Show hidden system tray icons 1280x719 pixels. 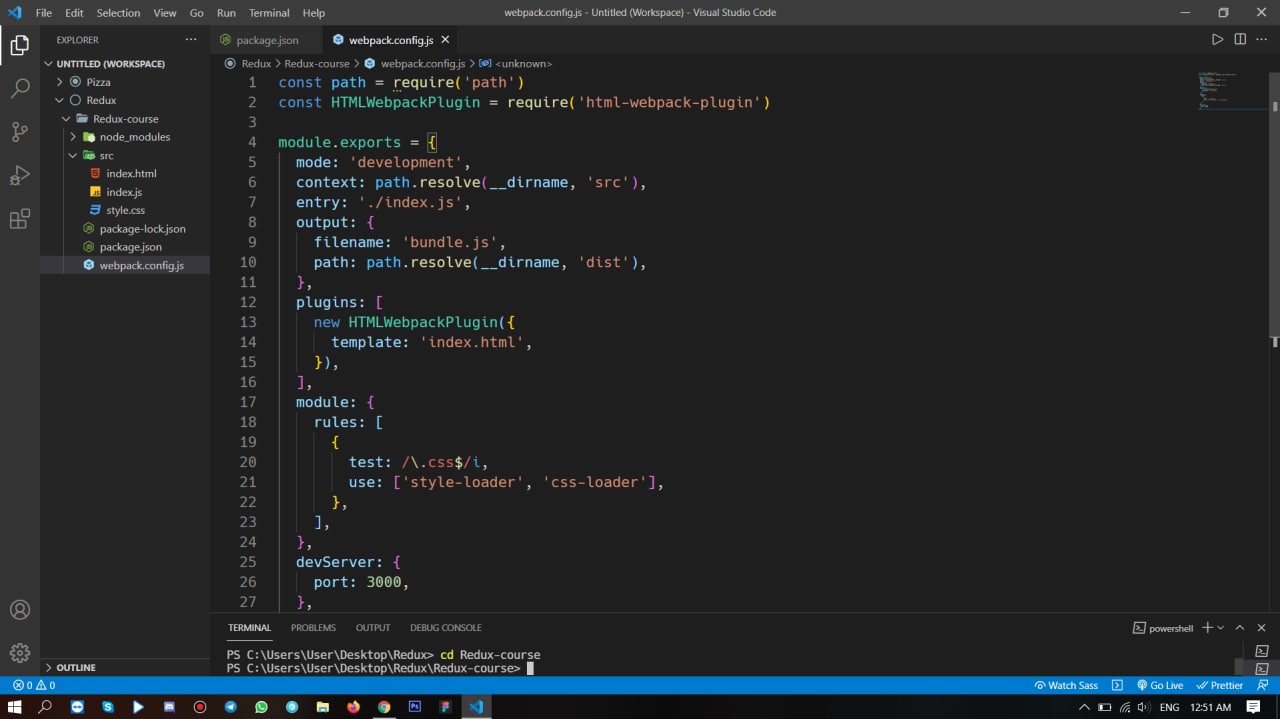click(1084, 707)
